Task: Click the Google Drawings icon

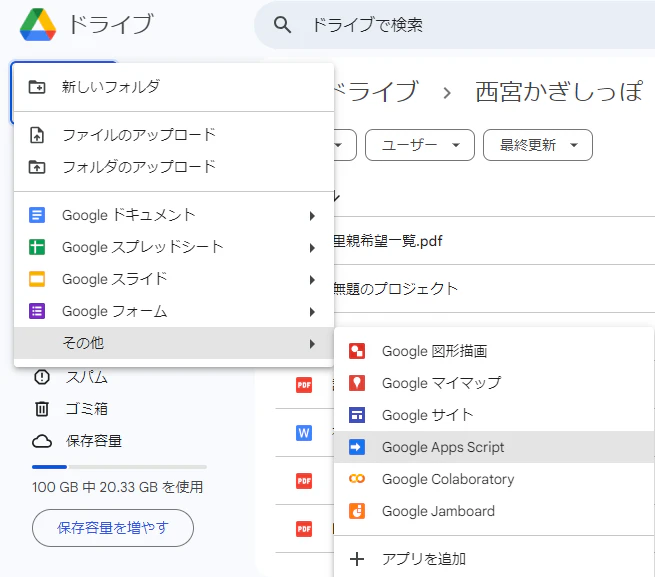Action: pos(357,351)
